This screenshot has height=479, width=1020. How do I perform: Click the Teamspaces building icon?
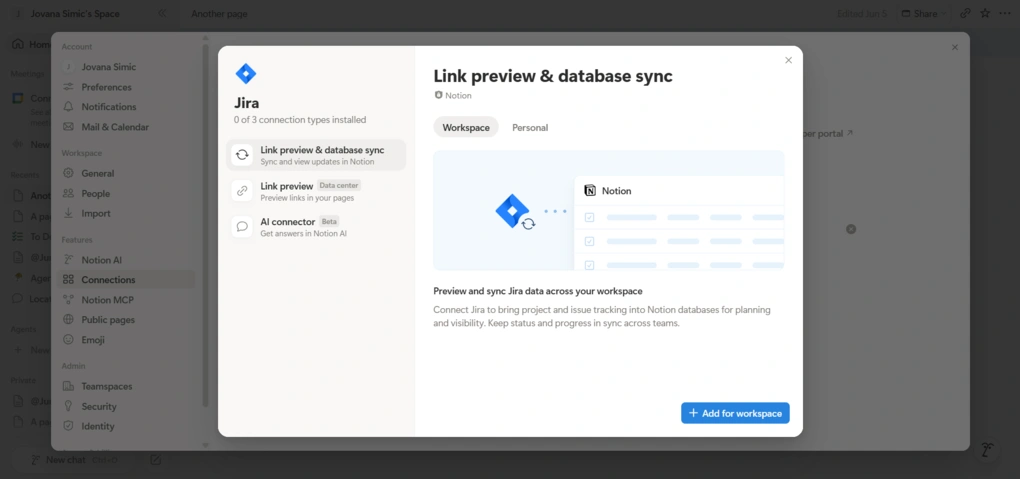pyautogui.click(x=68, y=386)
